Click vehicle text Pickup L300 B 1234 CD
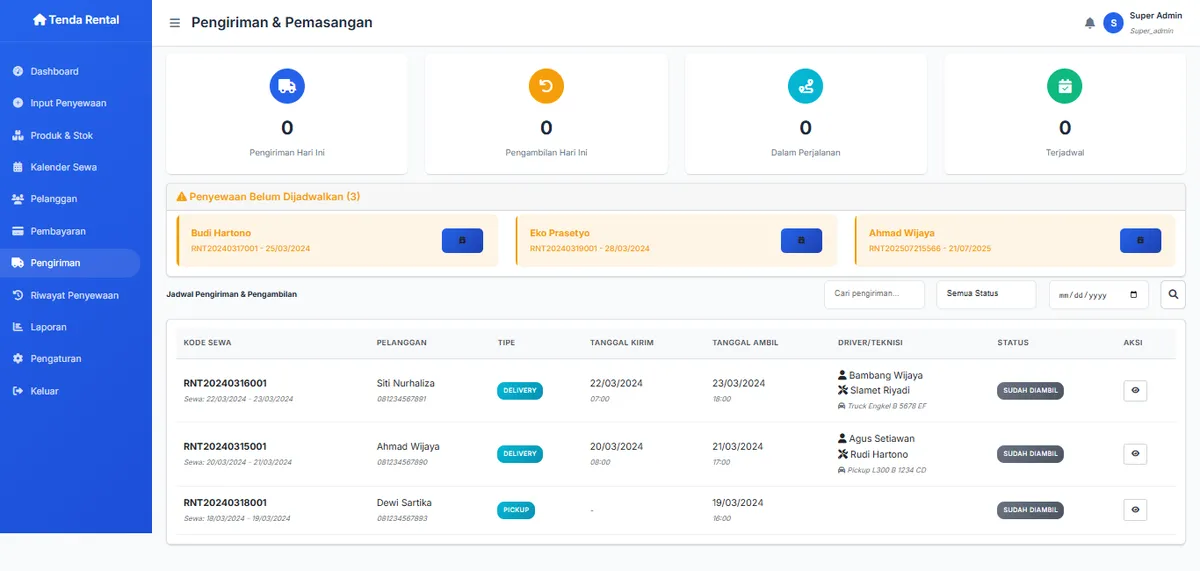The image size is (1200, 571). coord(886,470)
